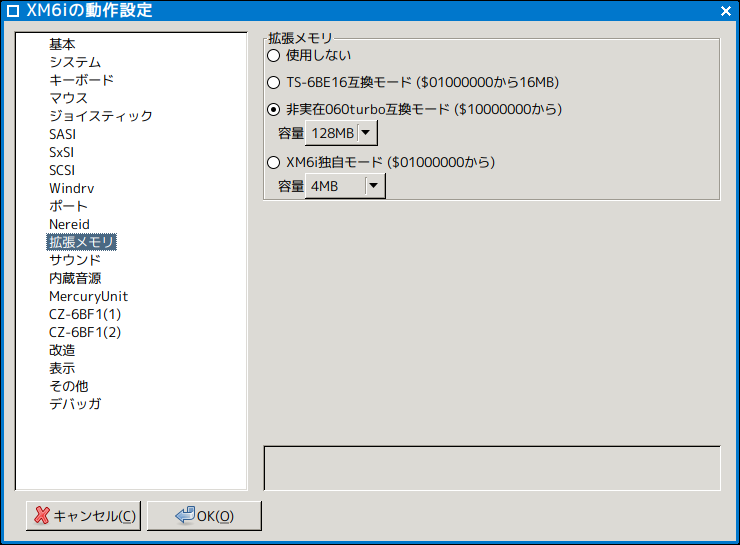Select 非実在060turbo互換モード radio button

pos(274,109)
